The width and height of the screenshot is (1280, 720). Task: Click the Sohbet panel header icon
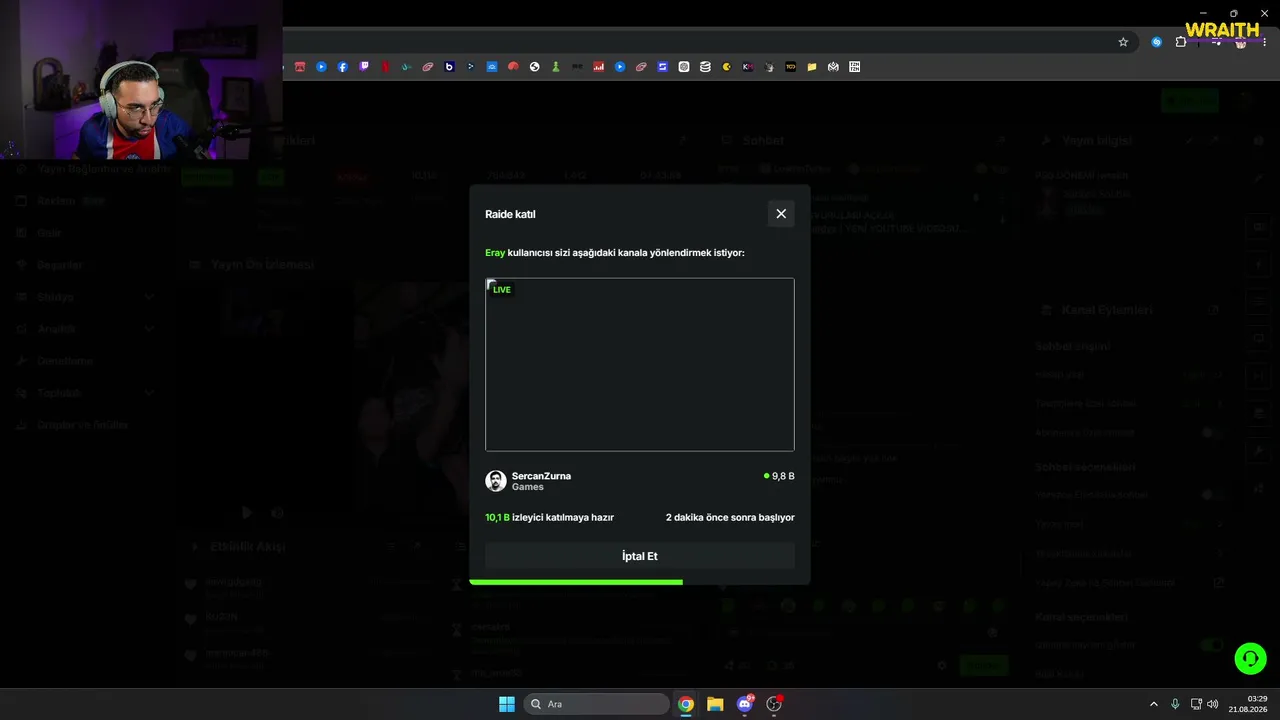pyautogui.click(x=727, y=141)
